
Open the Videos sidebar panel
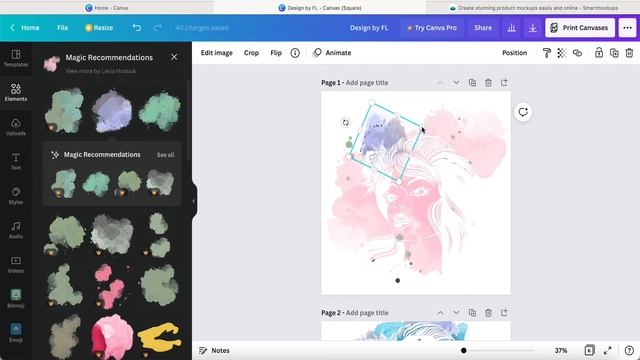point(16,264)
